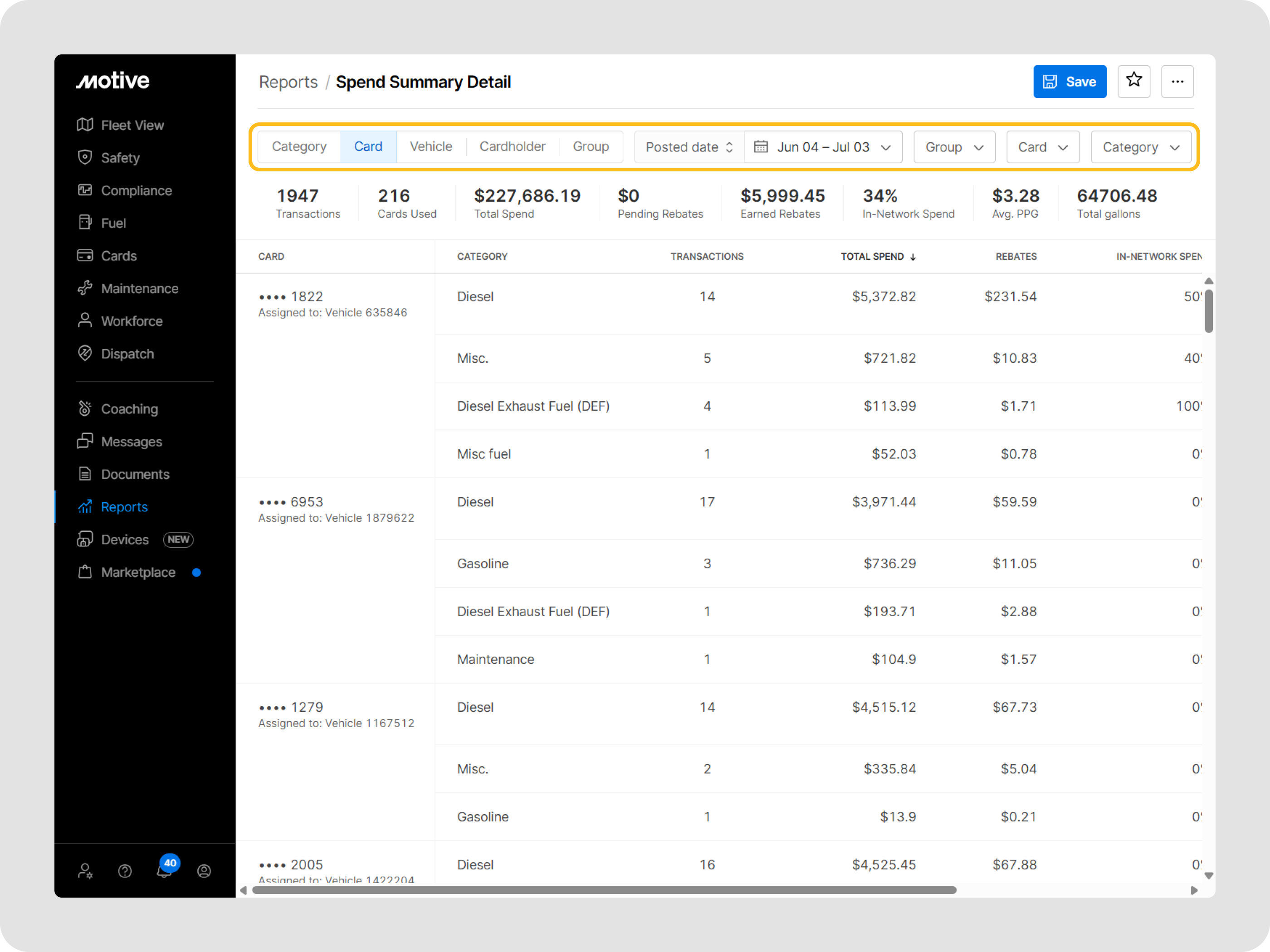Expand the Jun 04 – Jul 03 date range
Image resolution: width=1270 pixels, height=952 pixels.
(823, 147)
